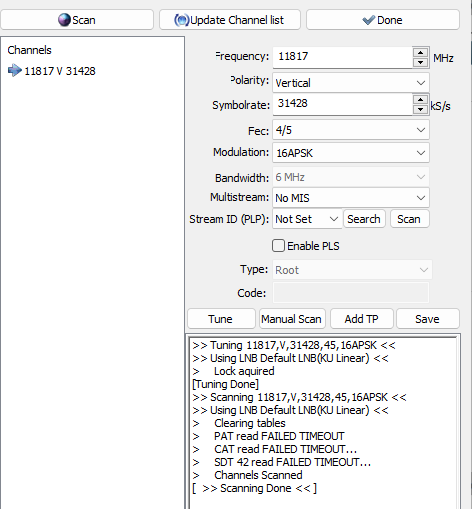Click Update Channel list button
472x509 pixels.
[x=230, y=20]
